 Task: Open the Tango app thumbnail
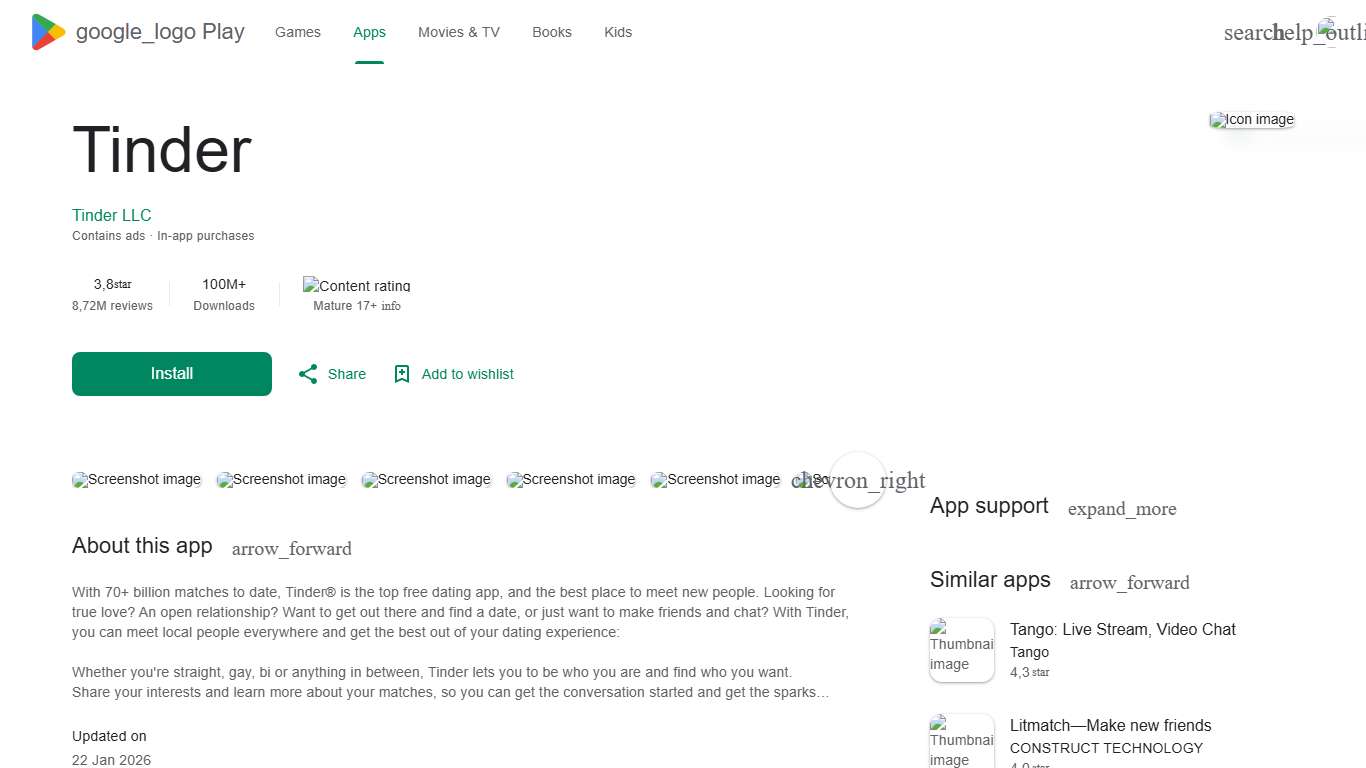pos(961,649)
